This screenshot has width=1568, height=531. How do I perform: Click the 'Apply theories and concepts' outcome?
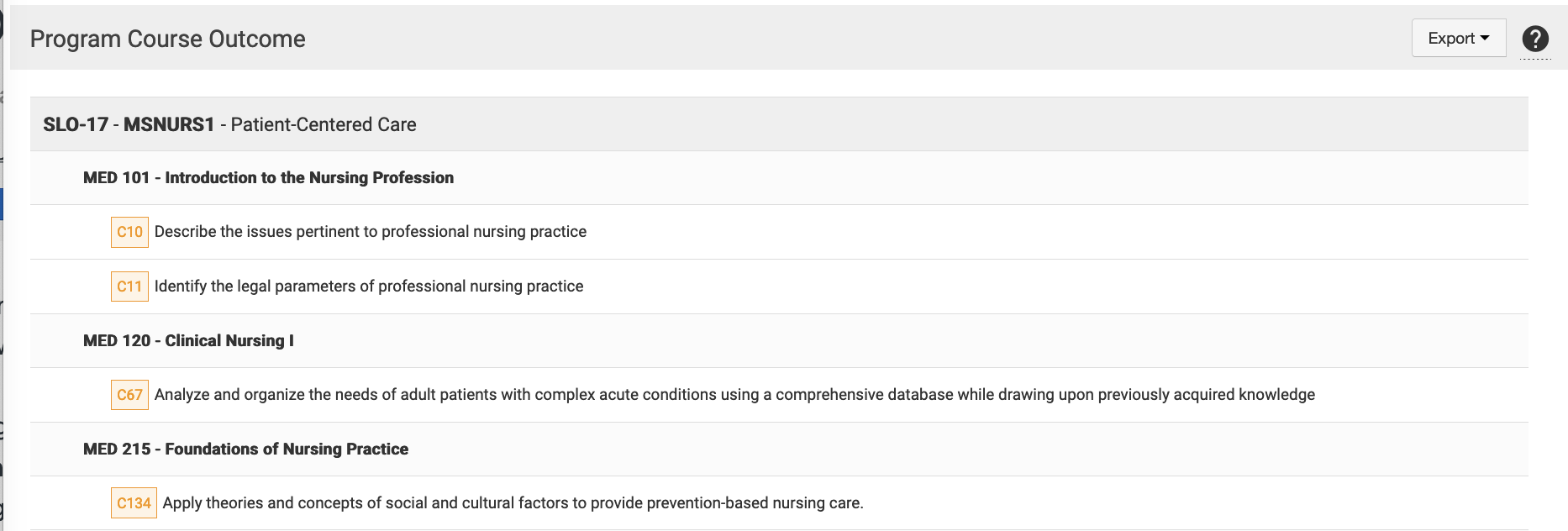pos(513,503)
